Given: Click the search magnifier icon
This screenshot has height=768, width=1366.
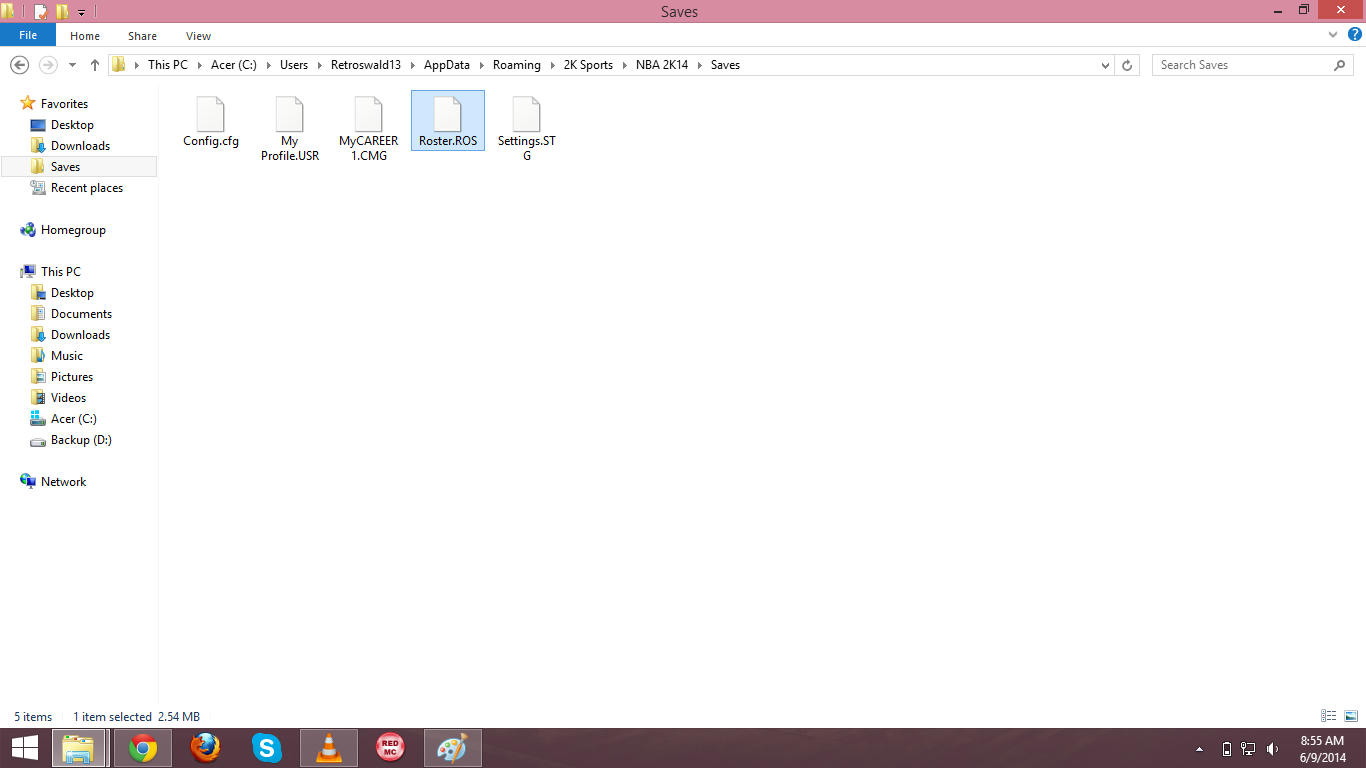Looking at the screenshot, I should click(1340, 65).
